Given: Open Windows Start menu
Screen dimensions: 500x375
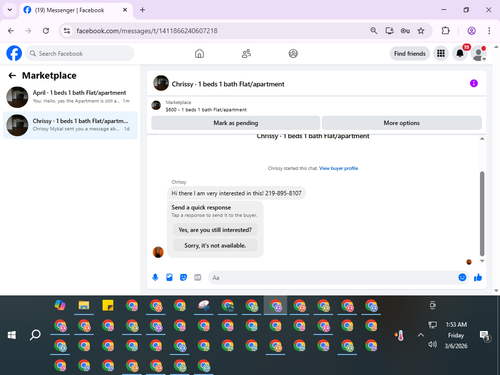Looking at the screenshot, I should click(x=12, y=335).
